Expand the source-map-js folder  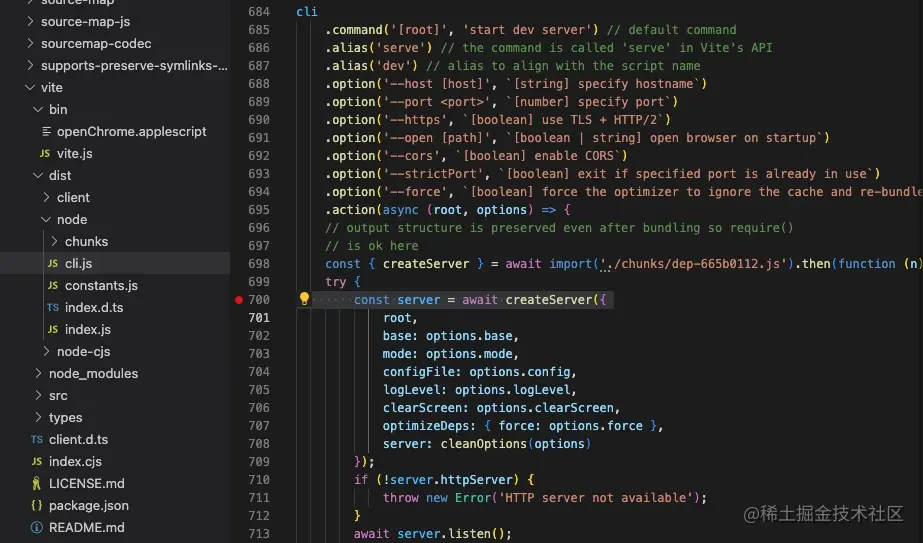click(x=30, y=21)
